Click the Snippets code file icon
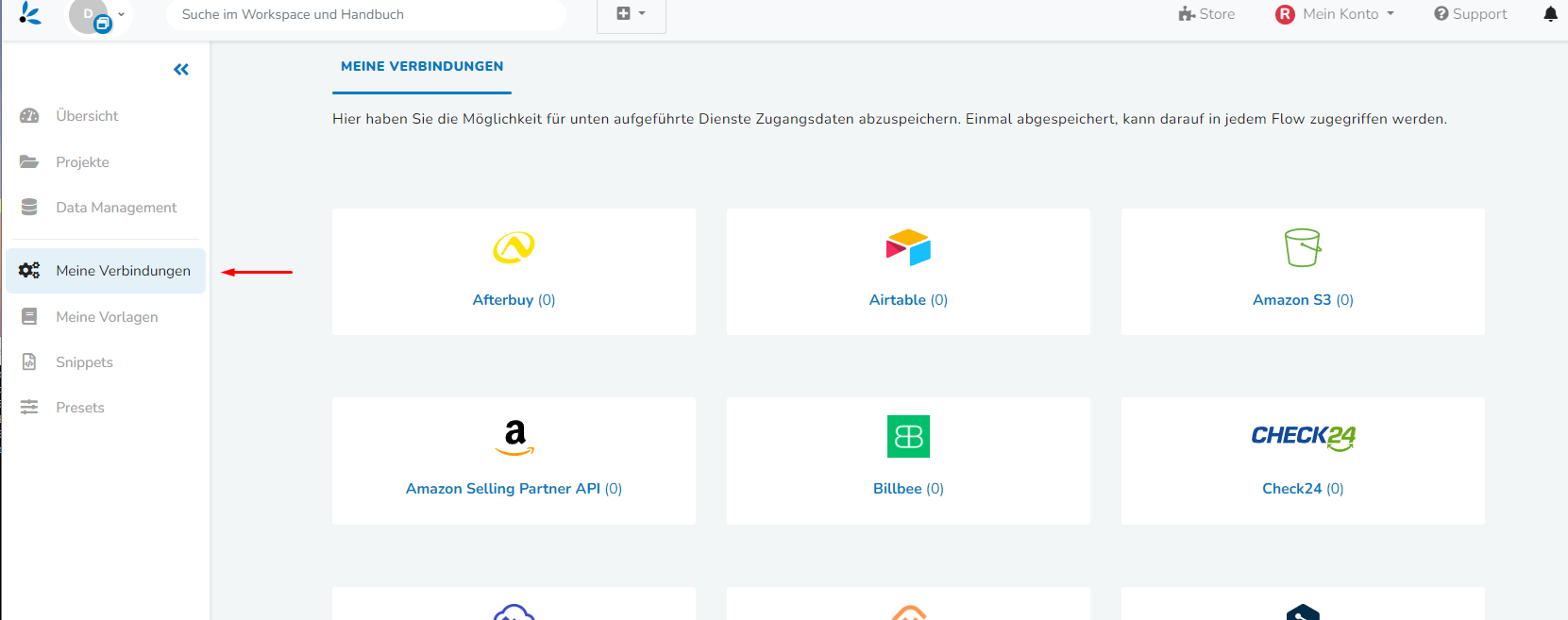 pyautogui.click(x=29, y=361)
